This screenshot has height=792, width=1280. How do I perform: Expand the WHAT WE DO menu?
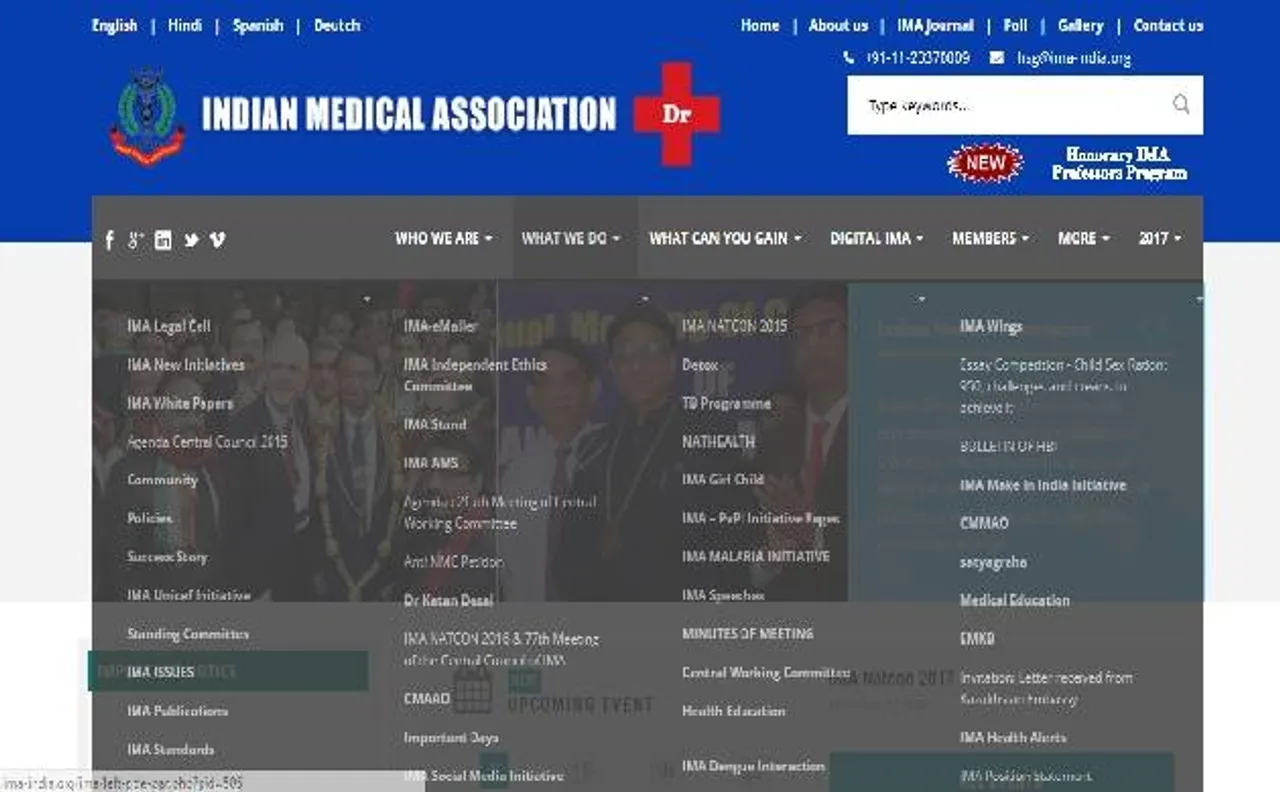coord(571,238)
